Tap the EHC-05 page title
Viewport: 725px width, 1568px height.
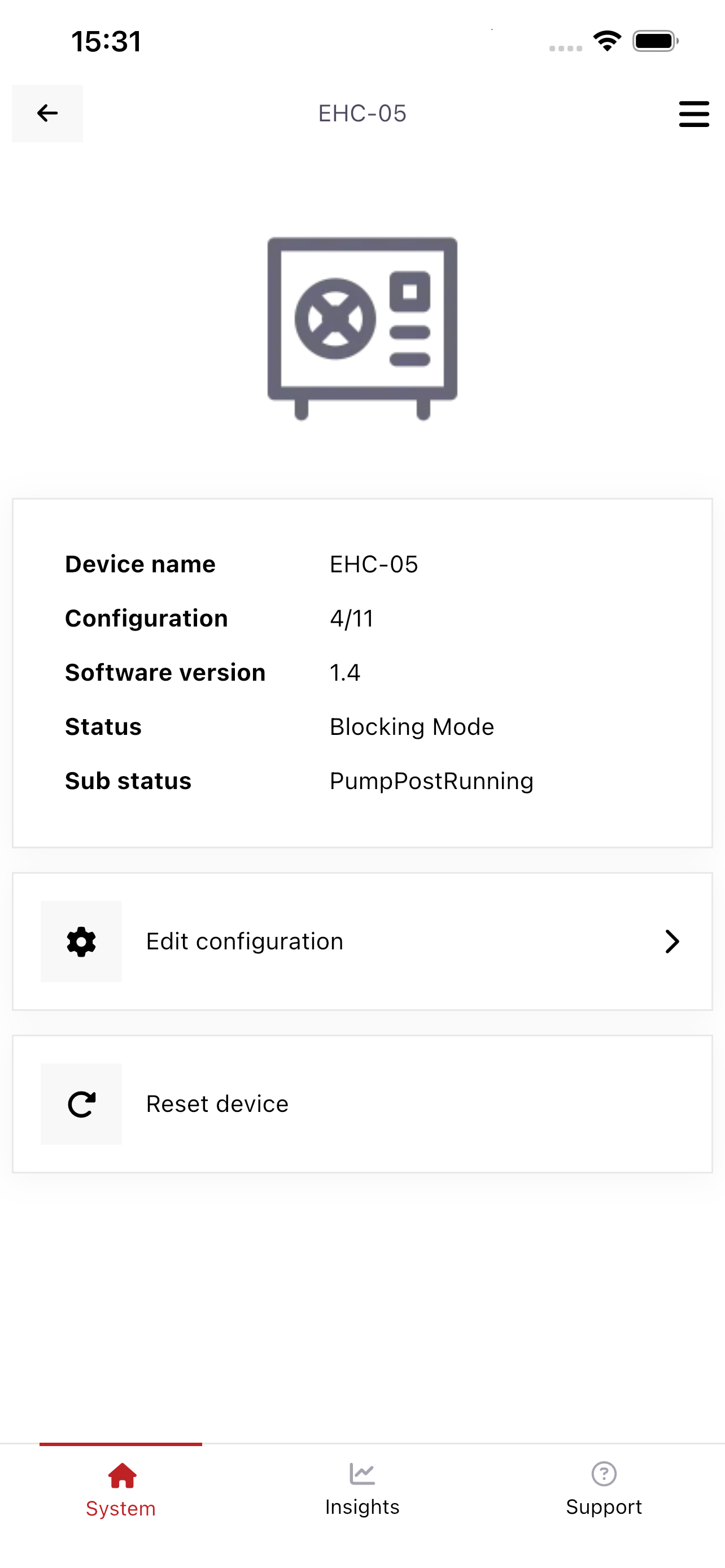point(362,113)
